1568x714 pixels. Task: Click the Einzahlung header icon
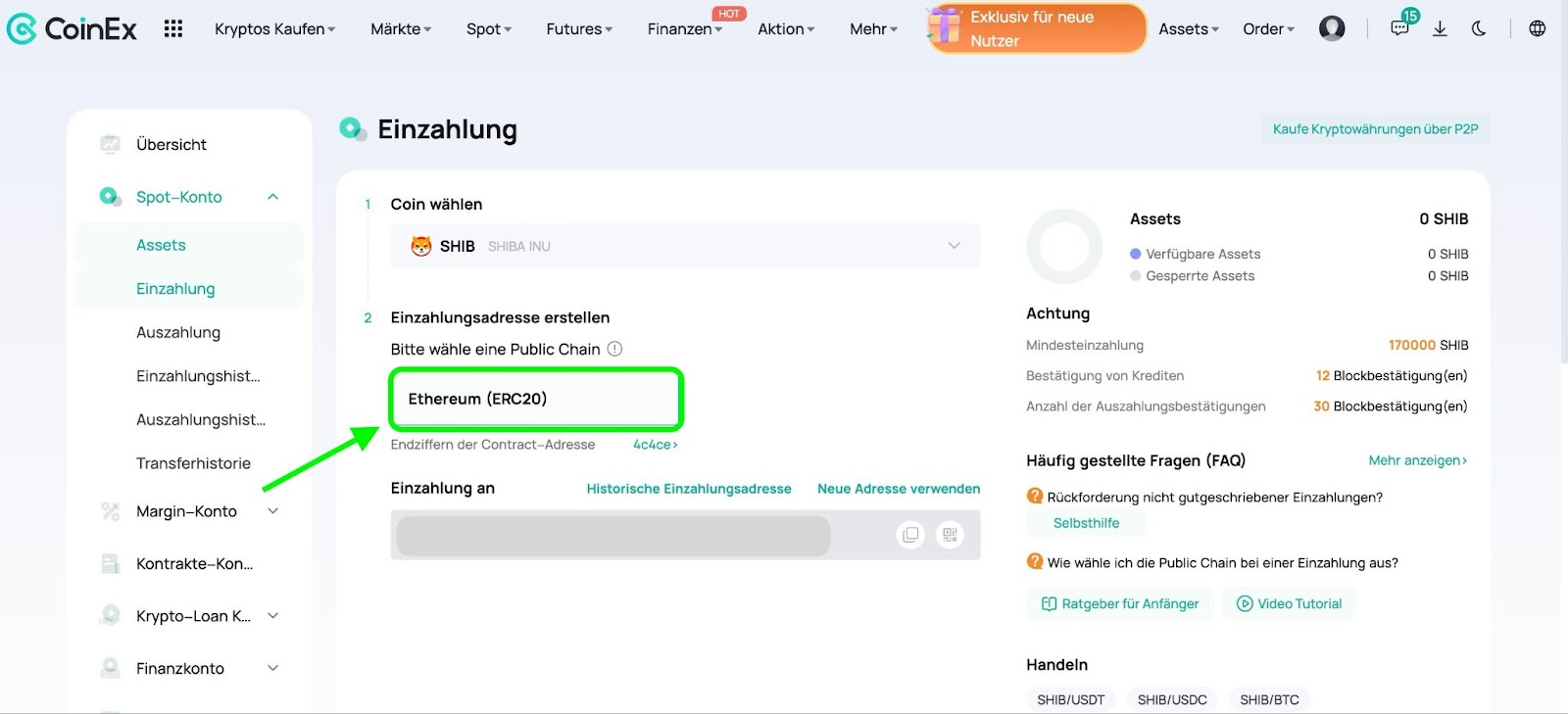point(353,128)
